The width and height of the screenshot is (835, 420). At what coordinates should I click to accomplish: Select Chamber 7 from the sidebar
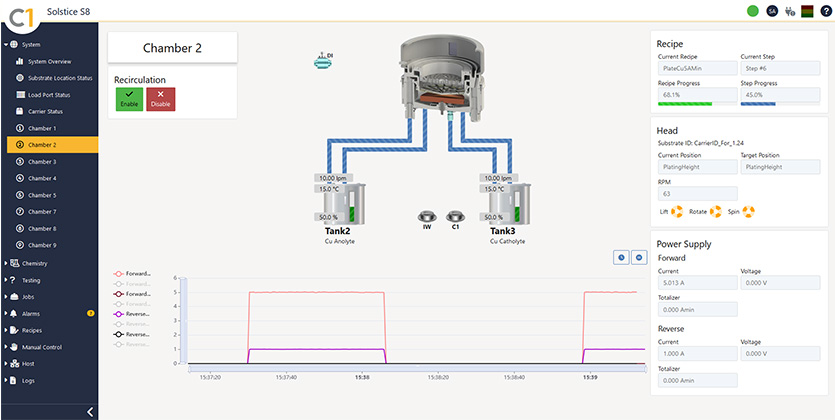tap(52, 212)
